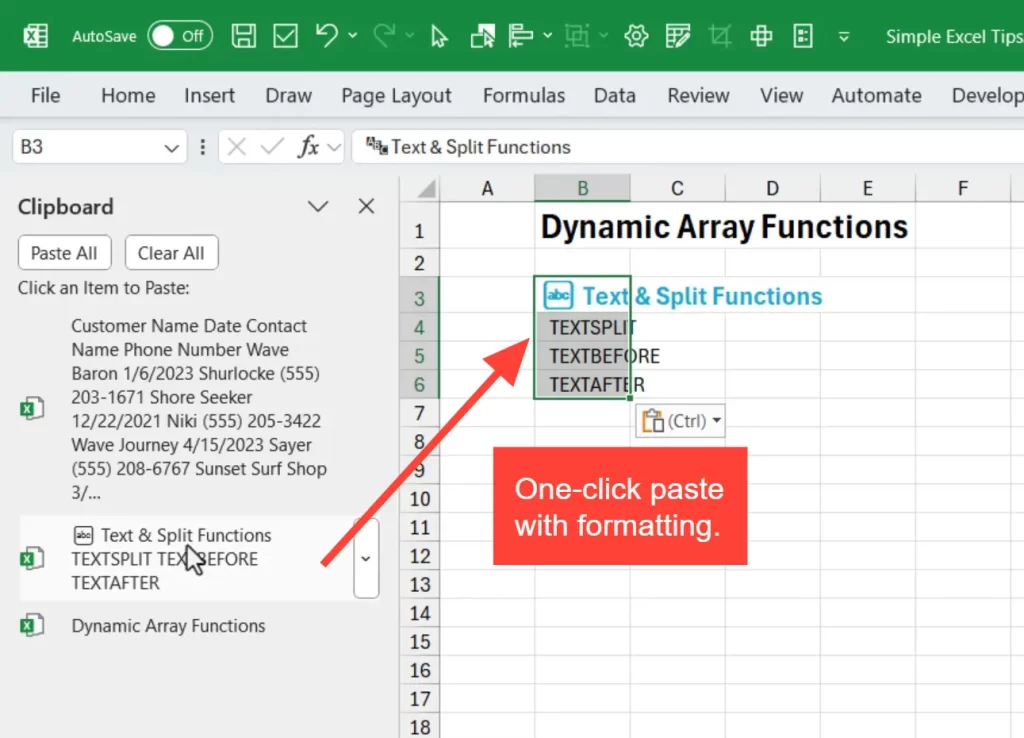
Task: Select column B header
Action: point(583,189)
